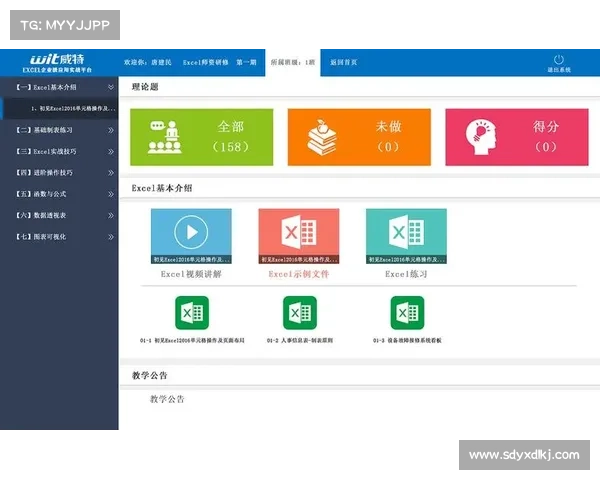Screen dimensions: 600x480
Task: Expand the 【二】基础制表练习 chevron
Action: pyautogui.click(x=111, y=130)
